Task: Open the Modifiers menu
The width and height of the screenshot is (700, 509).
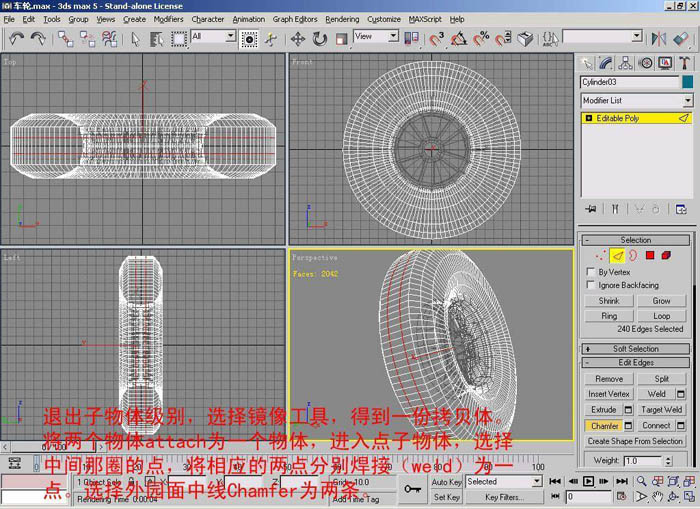Action: point(168,19)
